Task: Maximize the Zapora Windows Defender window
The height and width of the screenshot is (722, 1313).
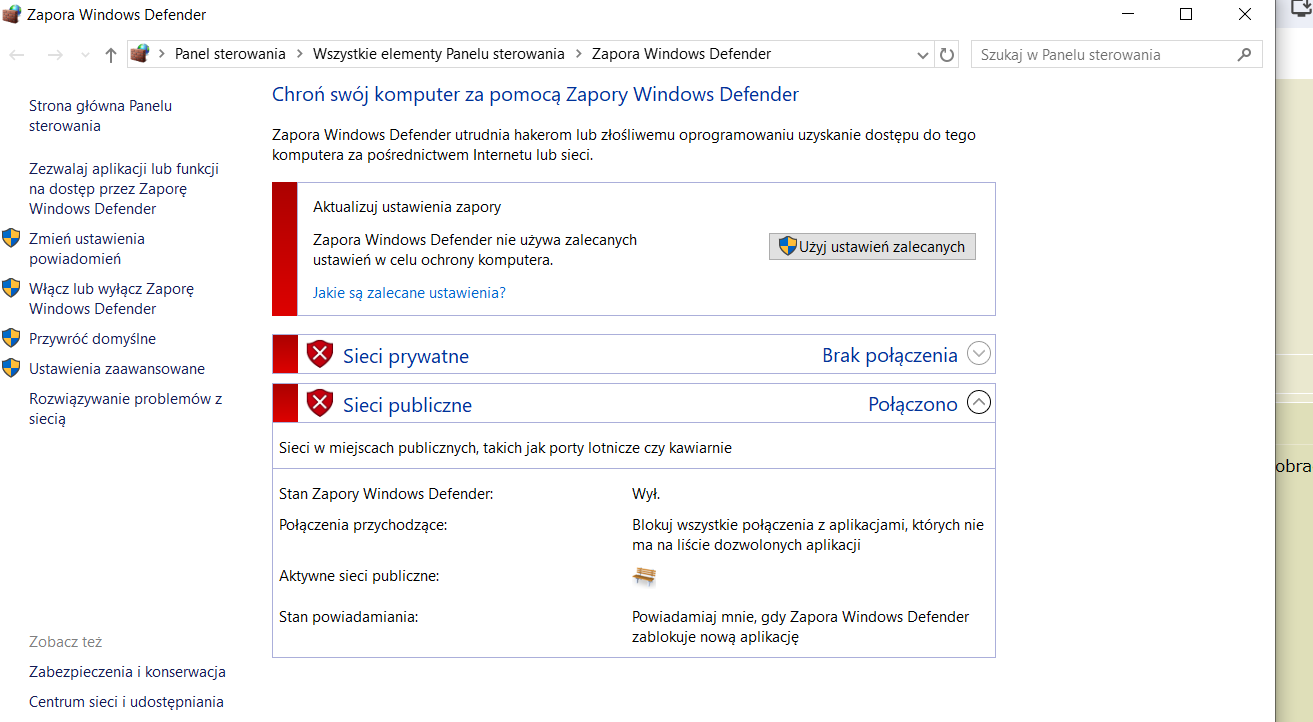Action: [x=1186, y=14]
